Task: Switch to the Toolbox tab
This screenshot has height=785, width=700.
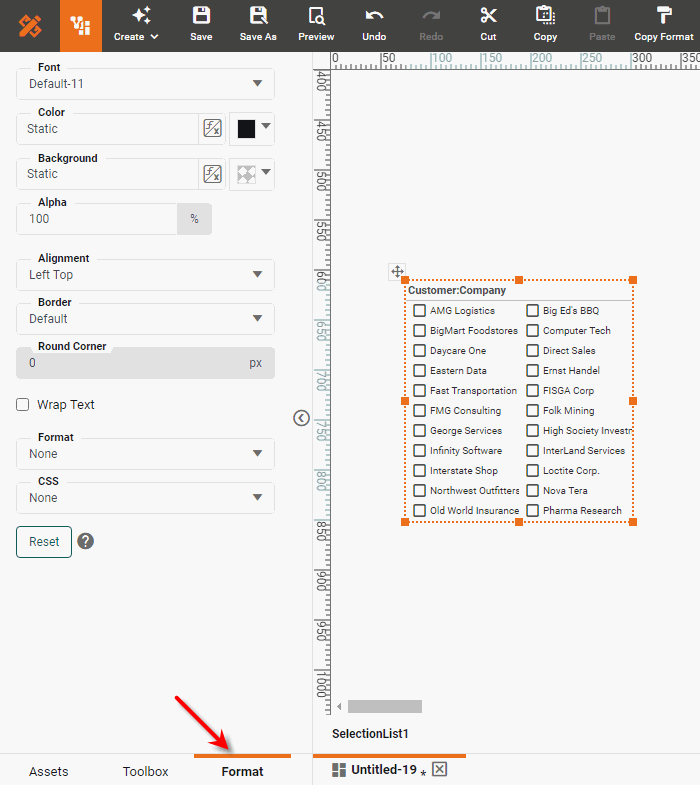Action: tap(145, 771)
